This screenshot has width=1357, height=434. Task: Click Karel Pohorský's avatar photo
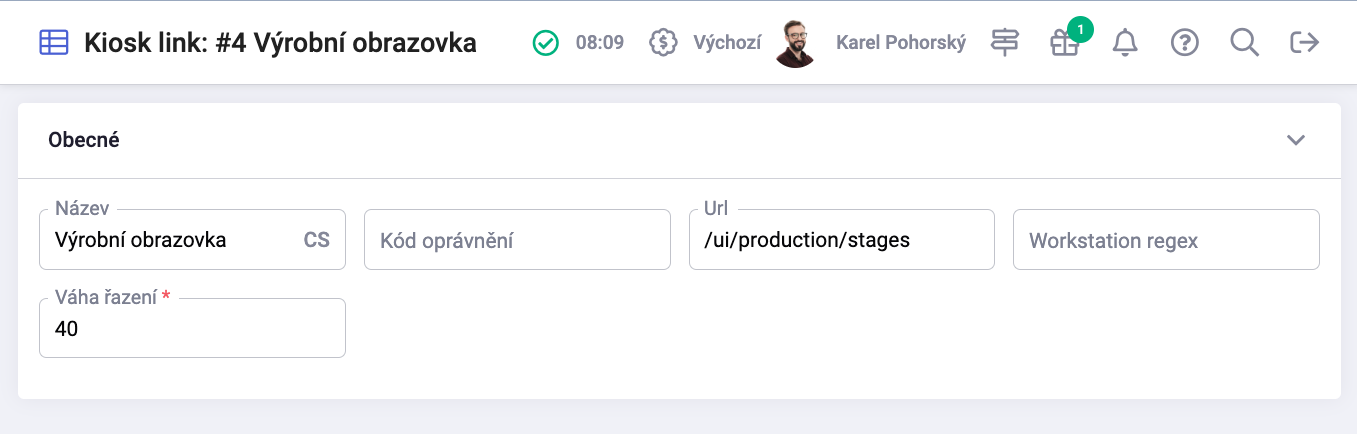796,43
